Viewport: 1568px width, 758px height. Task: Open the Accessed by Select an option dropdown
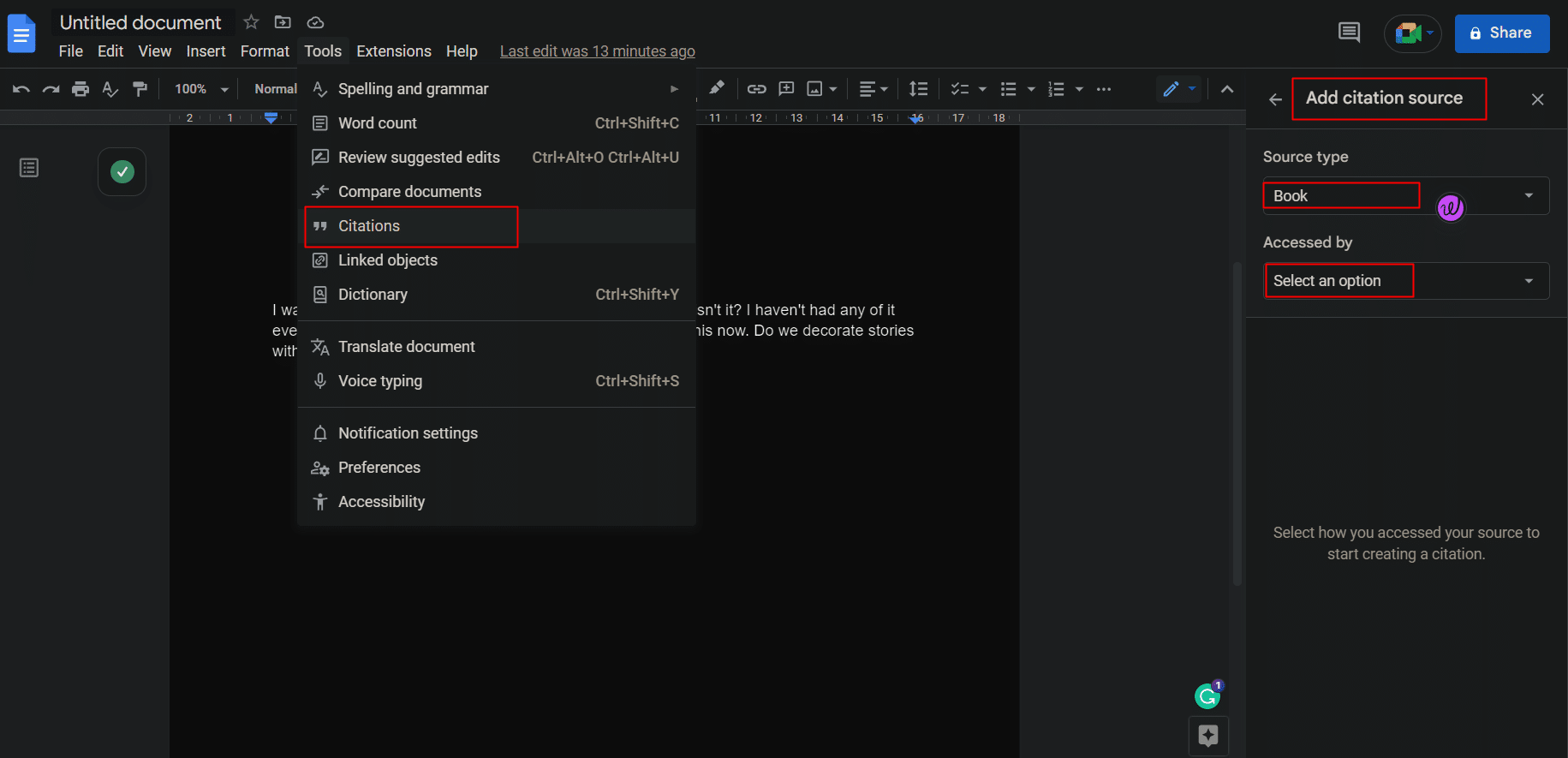(1406, 281)
